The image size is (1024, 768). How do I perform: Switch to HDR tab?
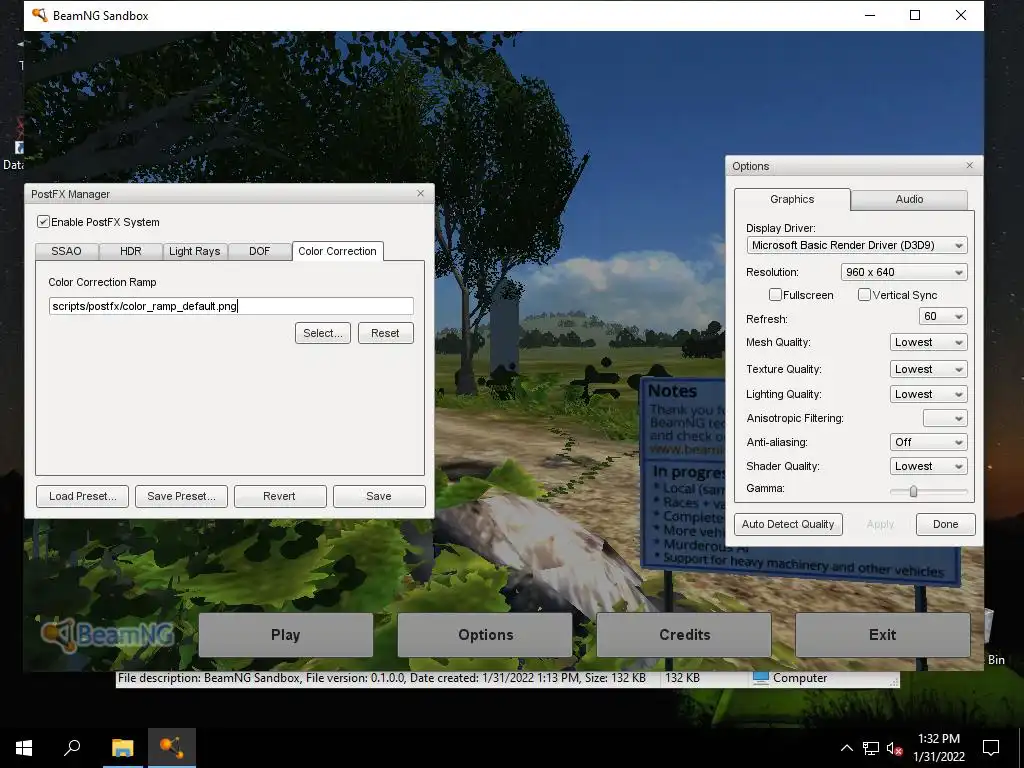(x=131, y=251)
